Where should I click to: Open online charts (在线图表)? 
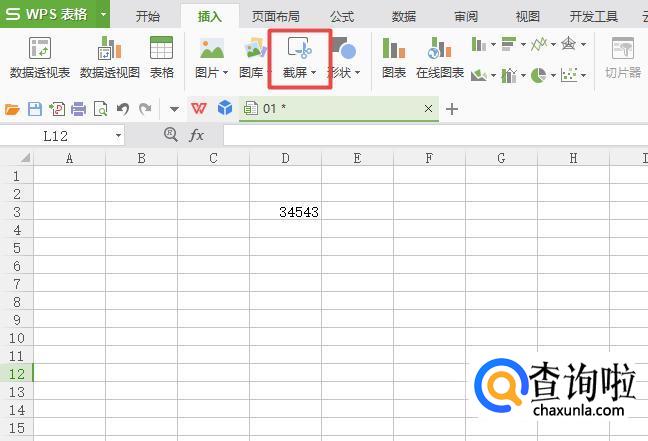click(x=440, y=58)
